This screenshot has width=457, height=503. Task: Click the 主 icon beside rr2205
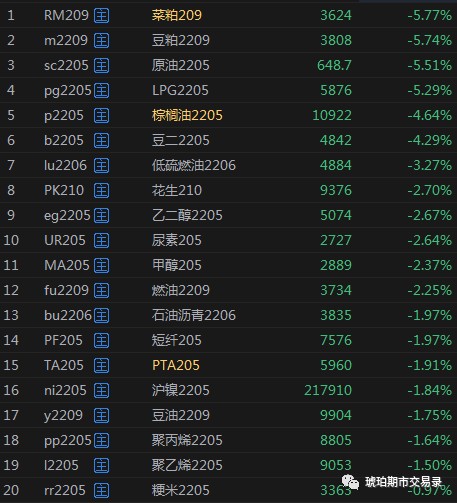pos(101,490)
